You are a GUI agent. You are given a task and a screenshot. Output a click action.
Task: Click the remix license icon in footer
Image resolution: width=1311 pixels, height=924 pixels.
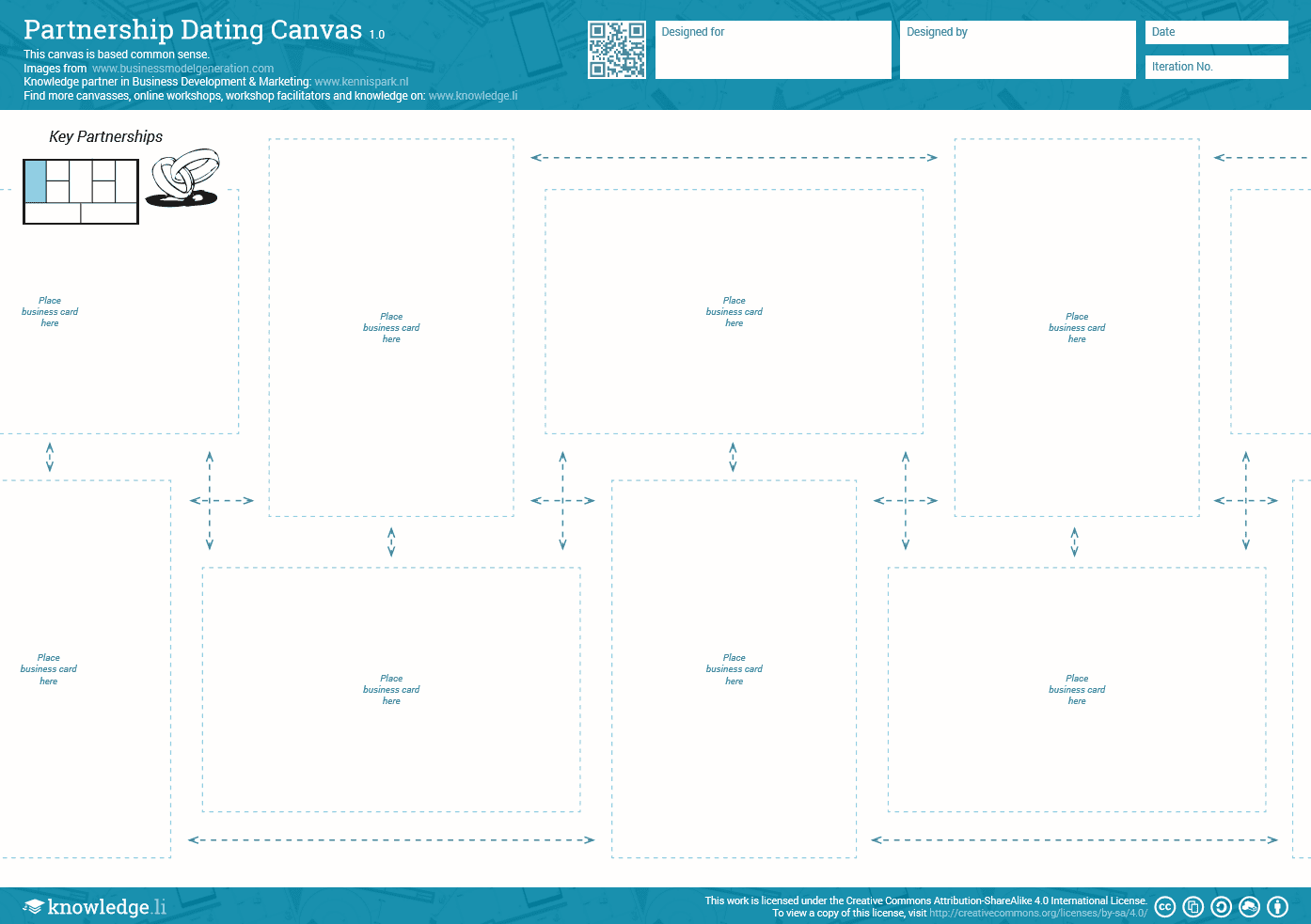pyautogui.click(x=1249, y=906)
